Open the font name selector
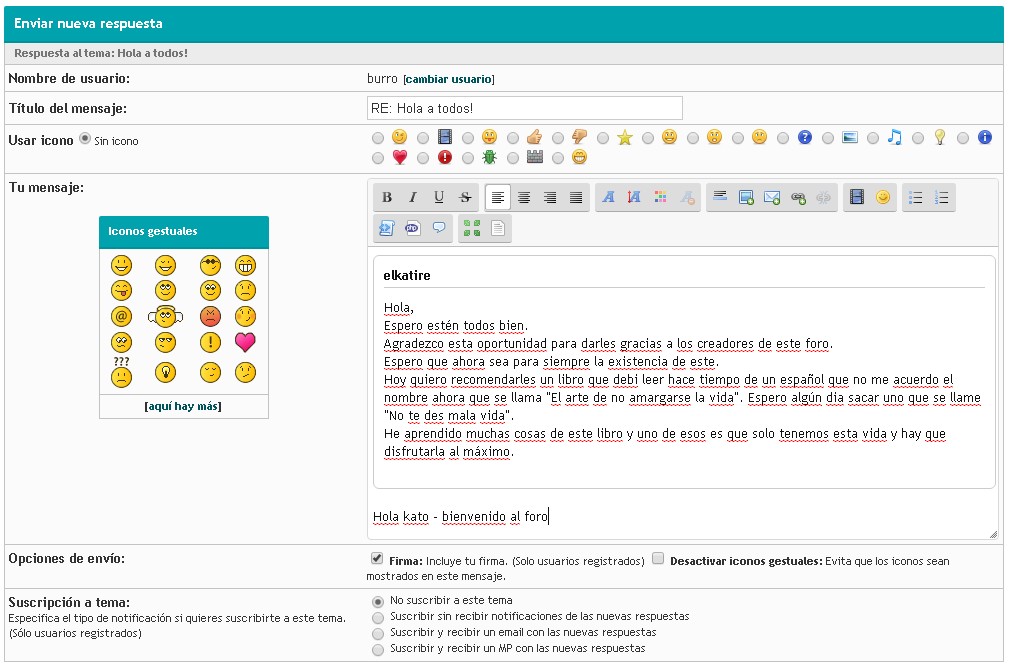1009x671 pixels. point(608,198)
